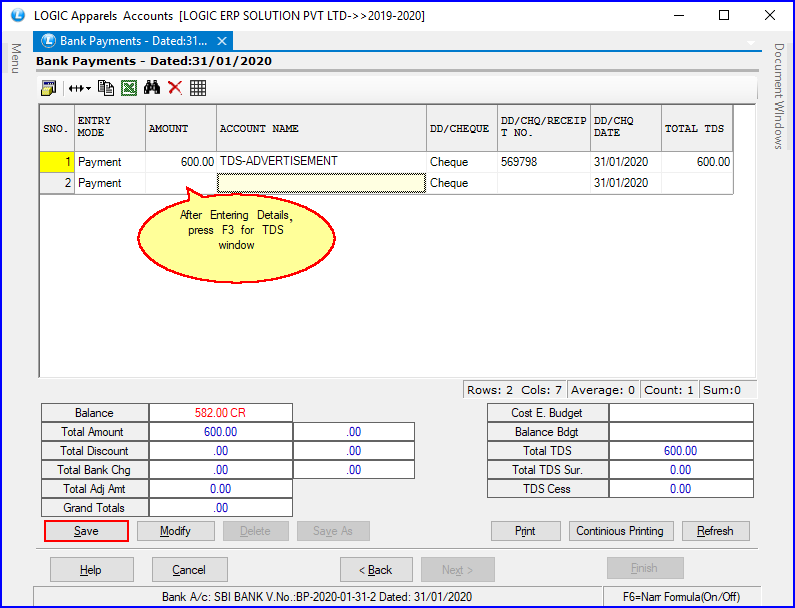Viewport: 795px width, 608px height.
Task: Close the Bank Payments tab
Action: pyautogui.click(x=222, y=41)
